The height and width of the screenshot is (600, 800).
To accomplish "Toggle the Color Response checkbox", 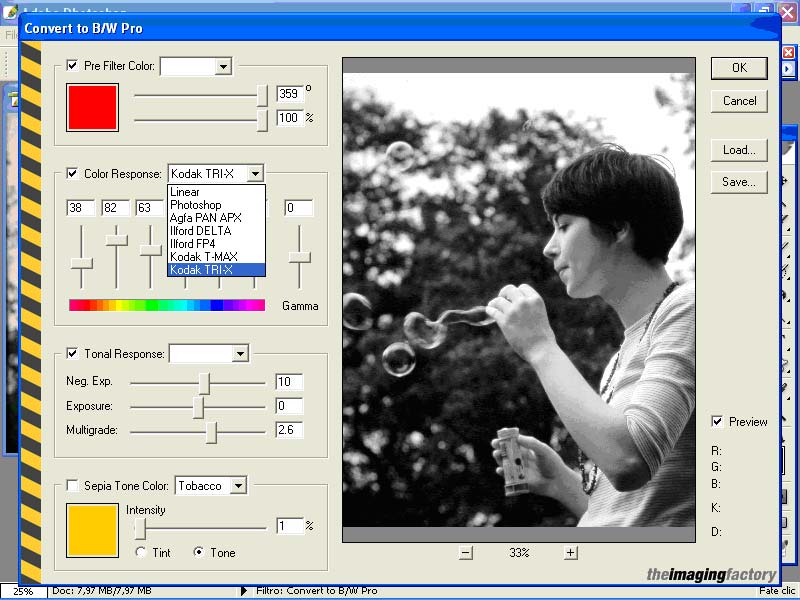I will pos(72,173).
